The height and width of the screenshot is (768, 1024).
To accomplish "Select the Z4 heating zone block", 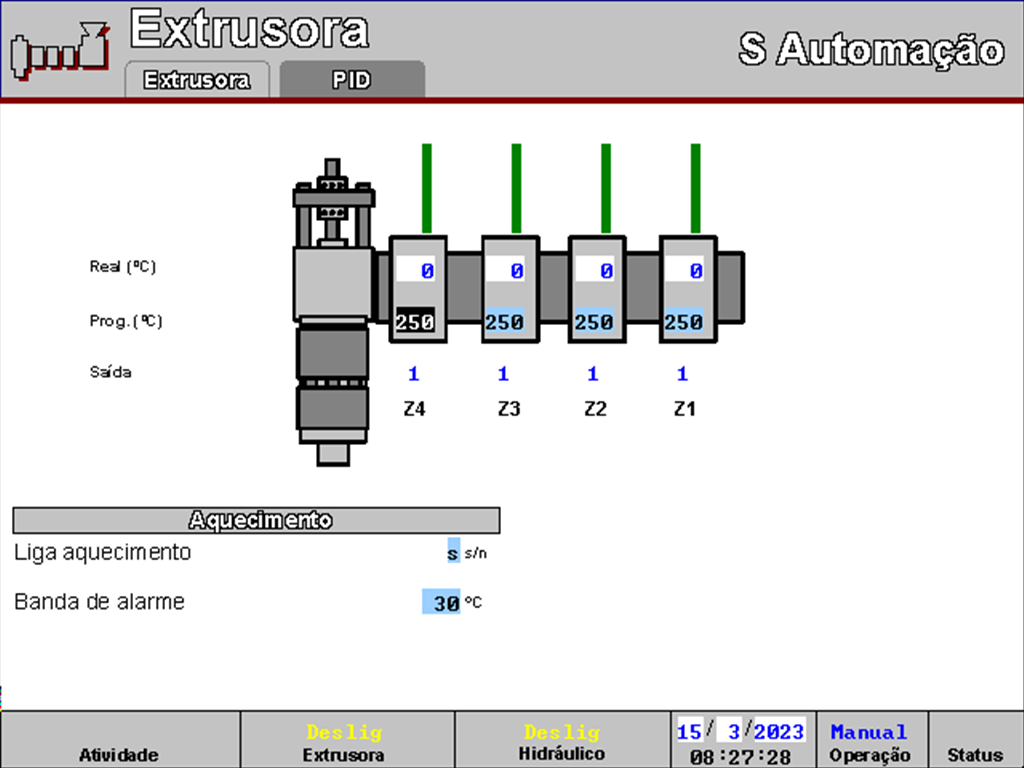I will click(417, 290).
